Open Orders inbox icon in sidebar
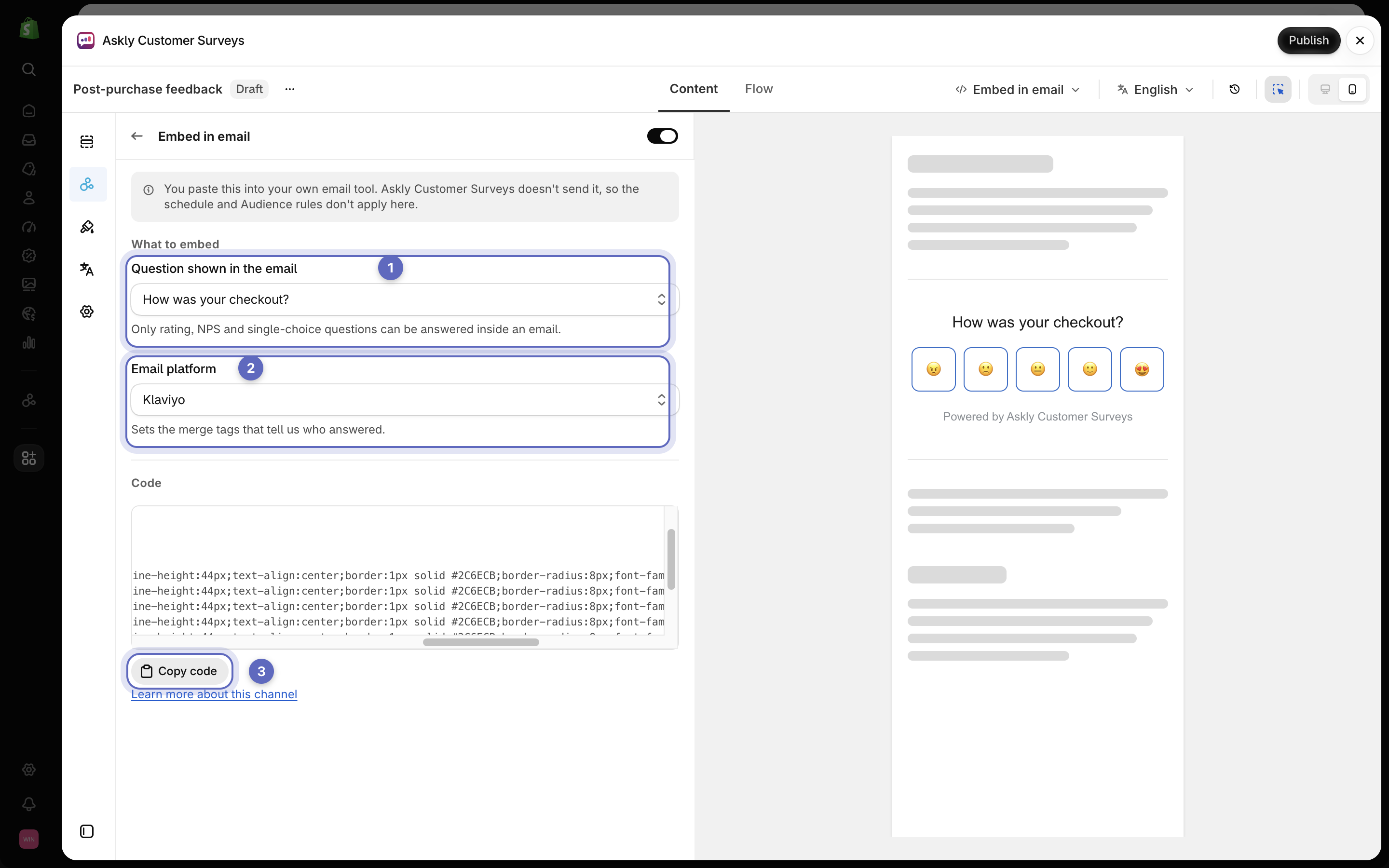 click(29, 140)
